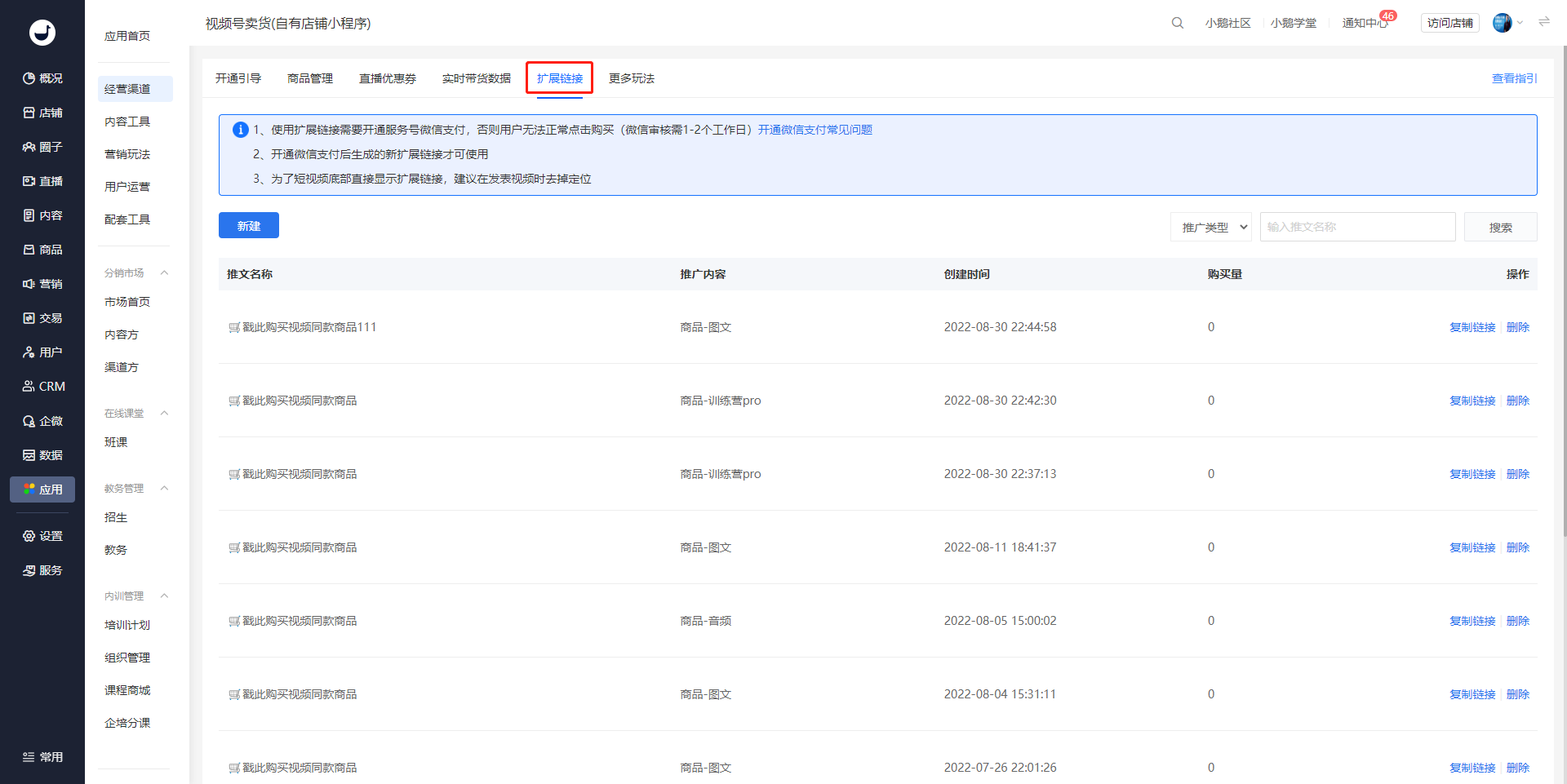Open the 推广类型 dropdown
1567x784 pixels.
click(x=1211, y=227)
